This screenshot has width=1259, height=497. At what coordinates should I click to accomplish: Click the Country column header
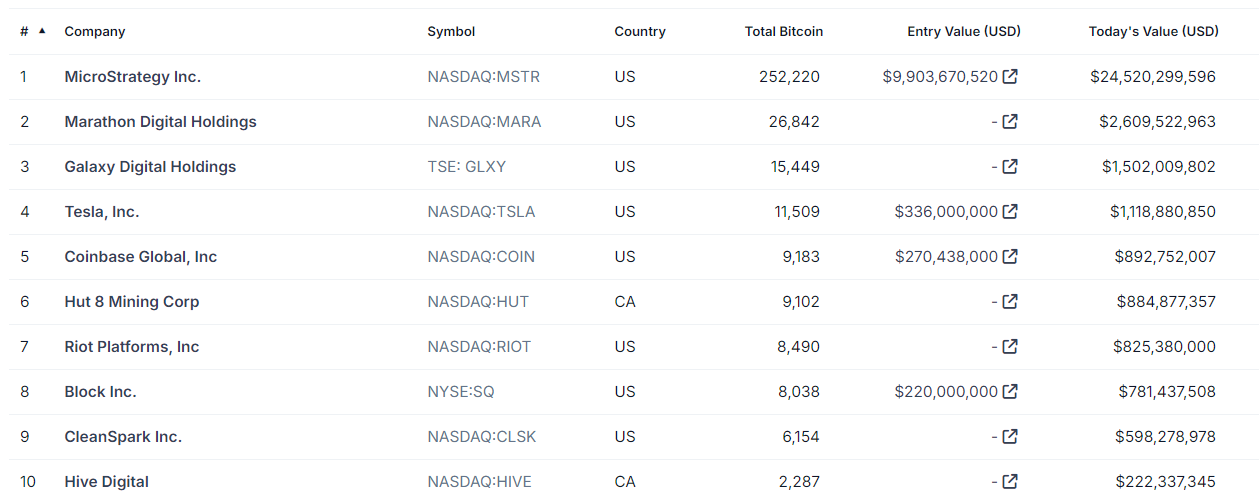coord(640,32)
